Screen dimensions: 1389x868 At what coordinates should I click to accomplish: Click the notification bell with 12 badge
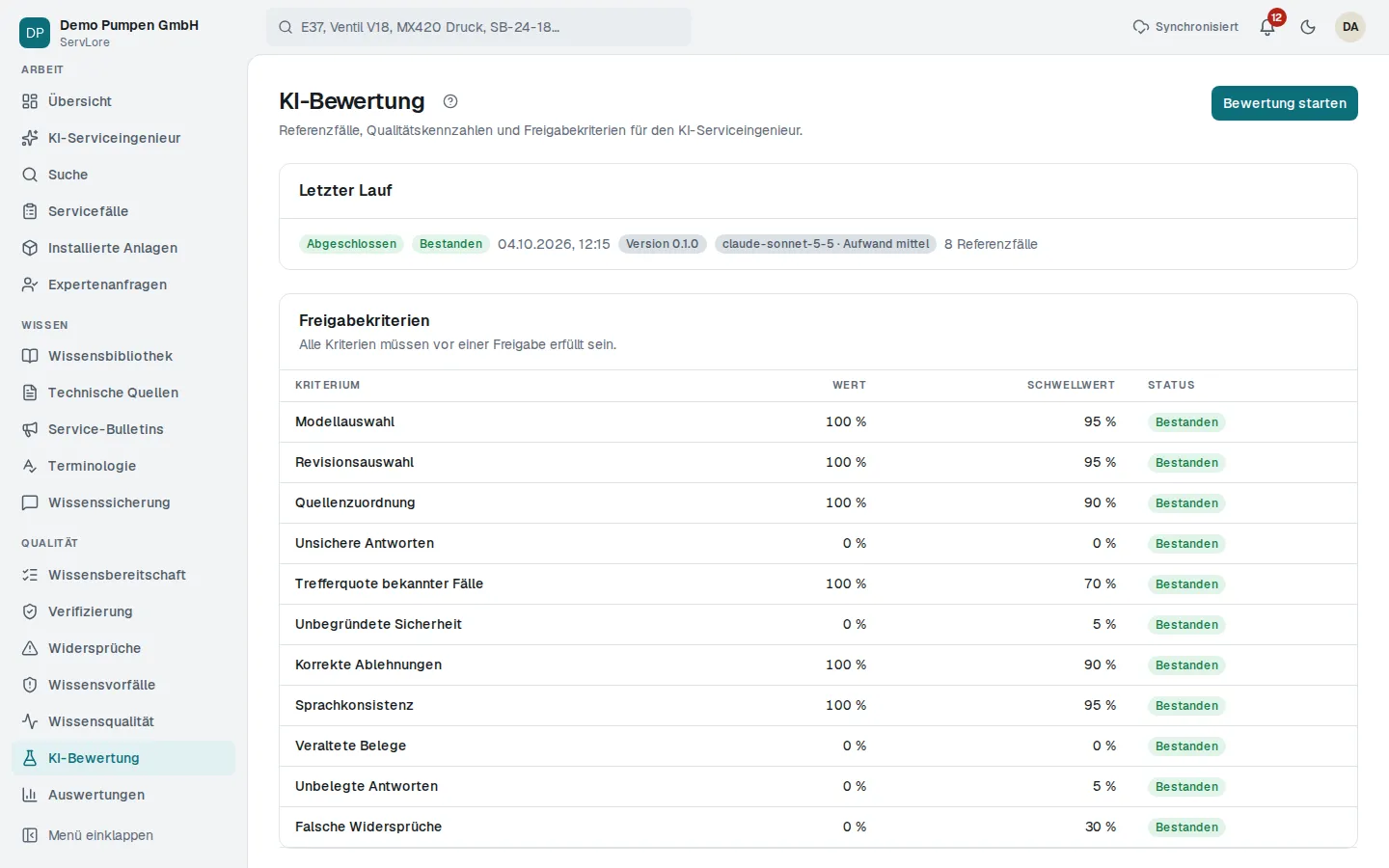[1267, 27]
